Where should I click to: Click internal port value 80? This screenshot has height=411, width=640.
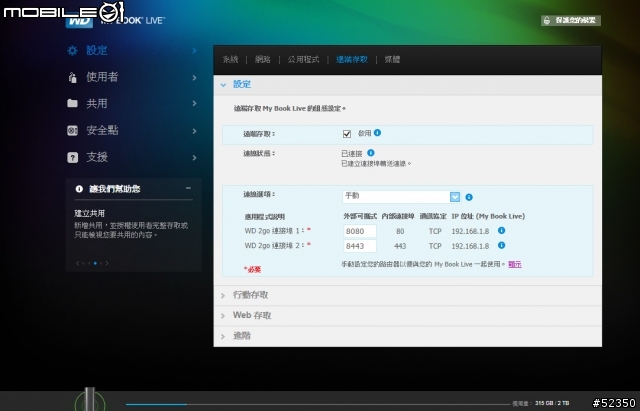pyautogui.click(x=400, y=231)
